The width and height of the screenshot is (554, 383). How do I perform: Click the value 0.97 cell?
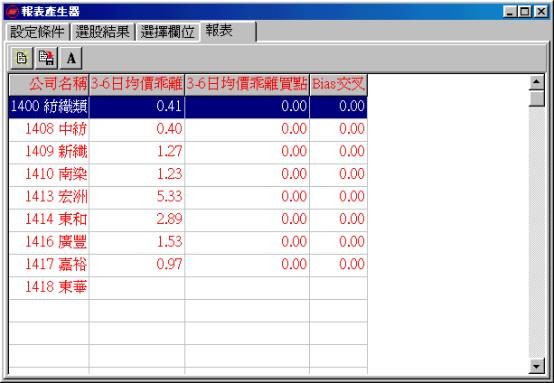click(137, 265)
